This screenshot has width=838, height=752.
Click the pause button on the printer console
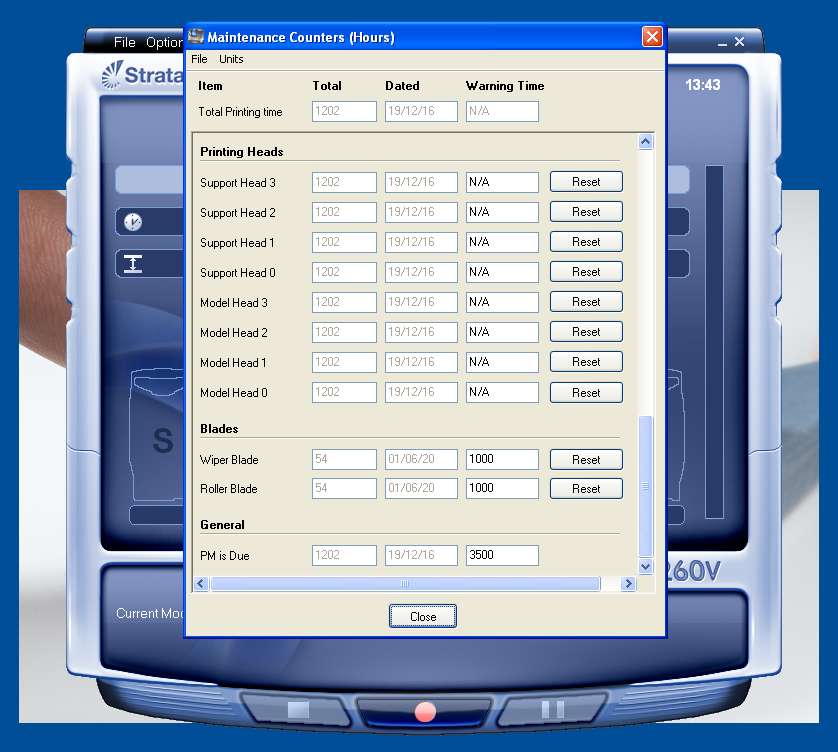(x=553, y=710)
